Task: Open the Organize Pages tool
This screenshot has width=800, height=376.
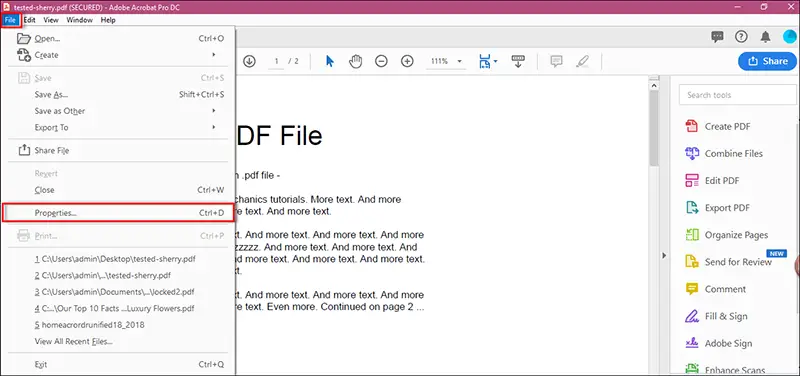Action: (726, 235)
